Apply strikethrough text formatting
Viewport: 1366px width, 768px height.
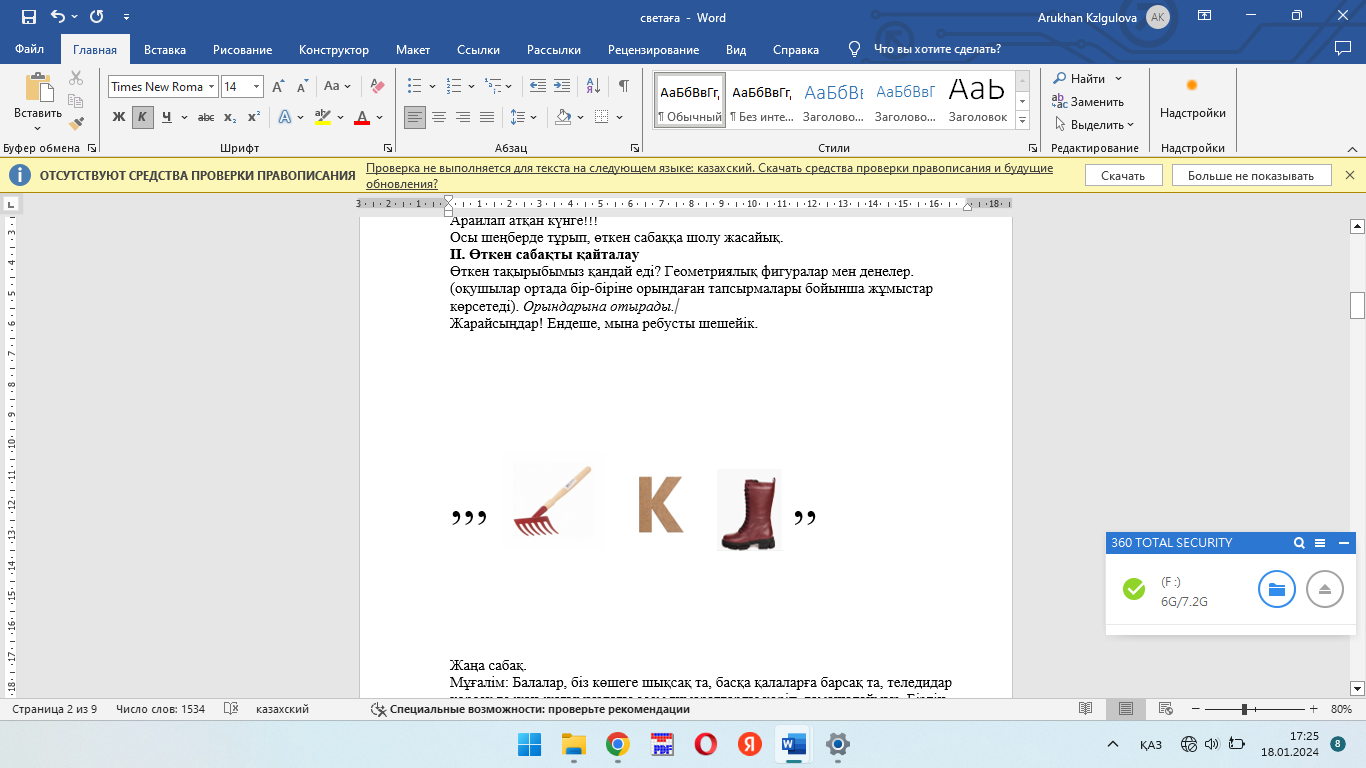pos(206,117)
